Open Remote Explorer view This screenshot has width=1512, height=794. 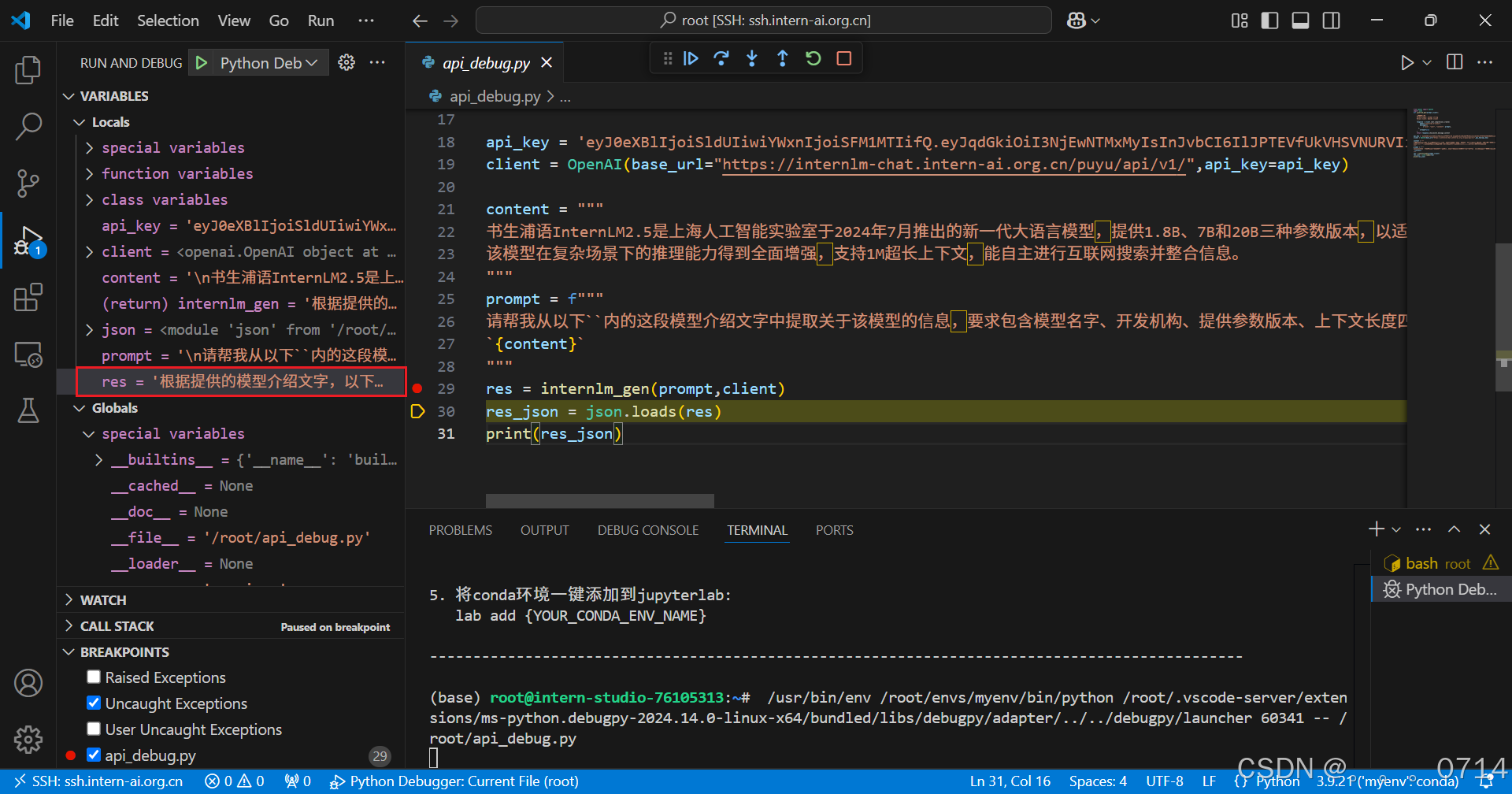click(x=28, y=354)
